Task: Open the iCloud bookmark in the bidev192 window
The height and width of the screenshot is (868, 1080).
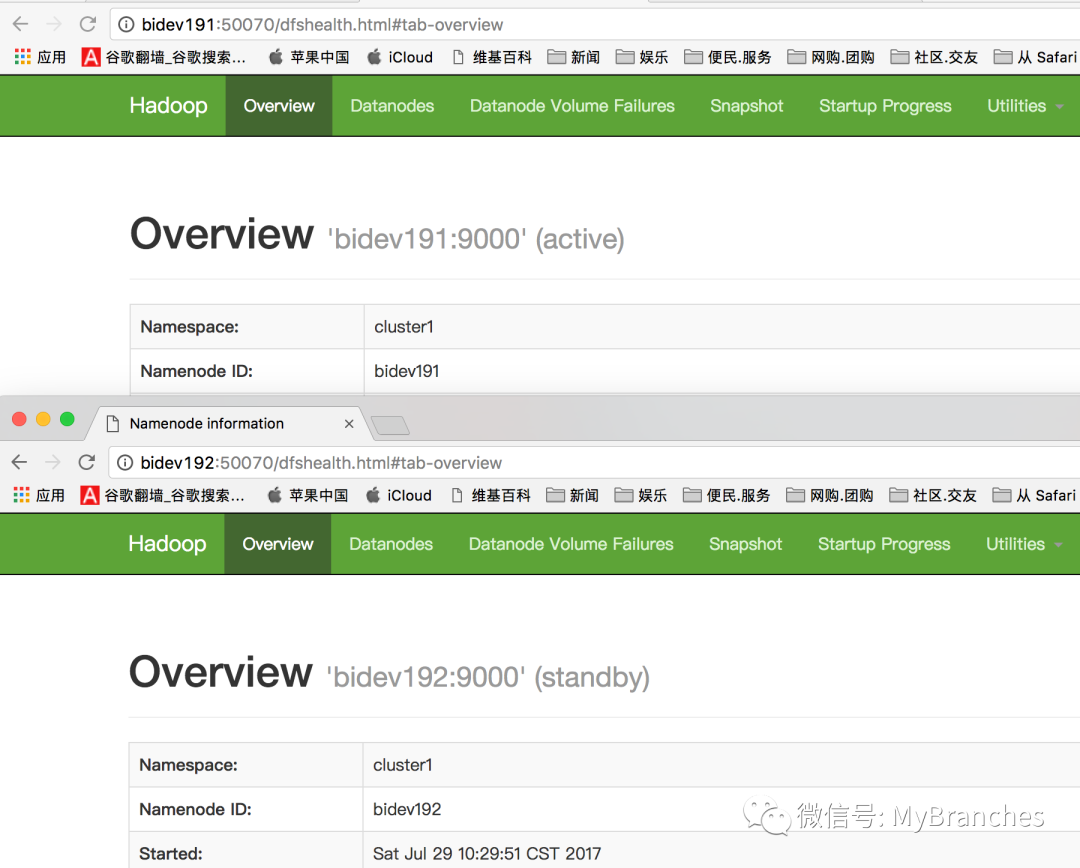Action: (399, 495)
